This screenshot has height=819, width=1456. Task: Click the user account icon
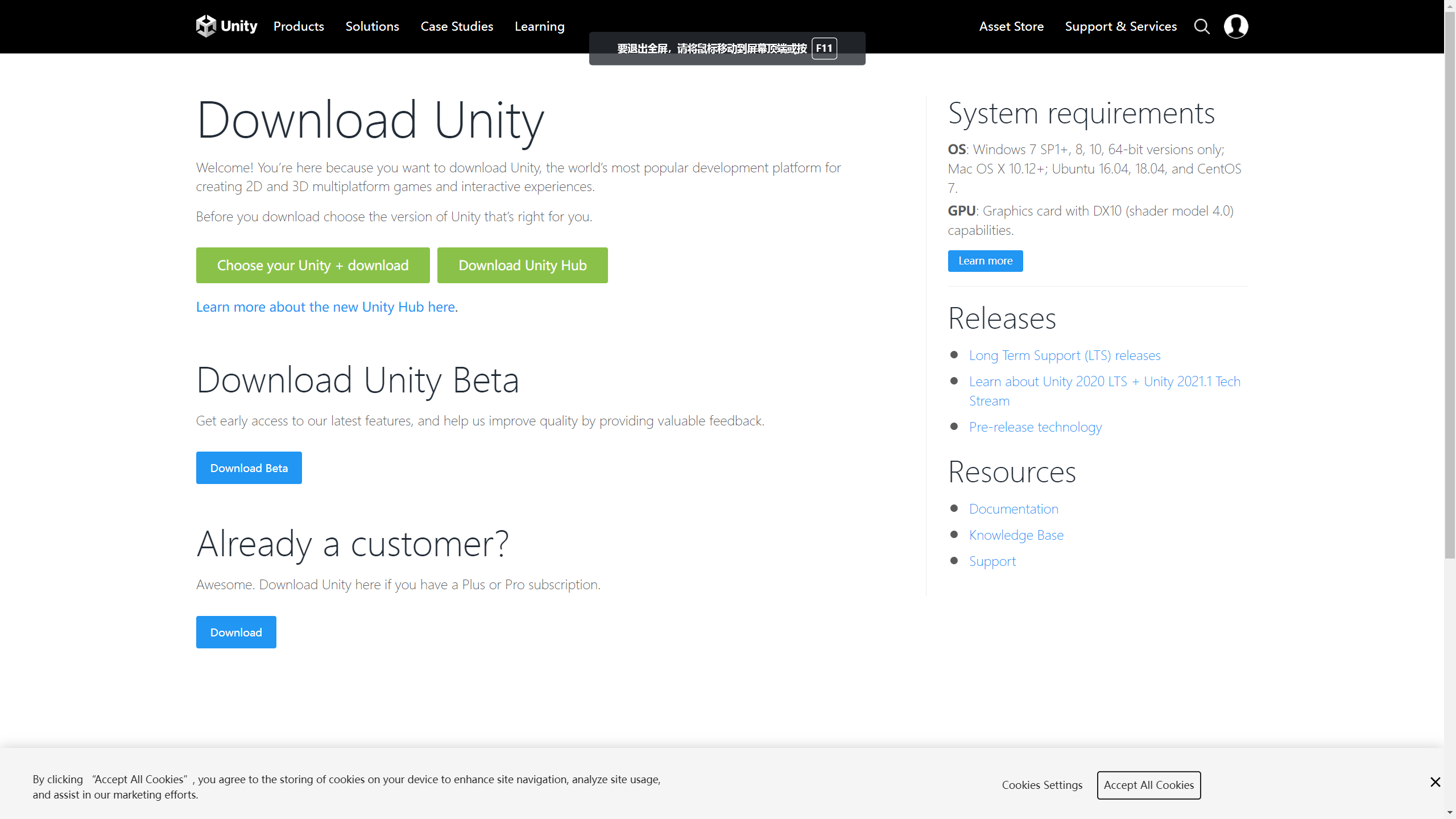(1236, 26)
